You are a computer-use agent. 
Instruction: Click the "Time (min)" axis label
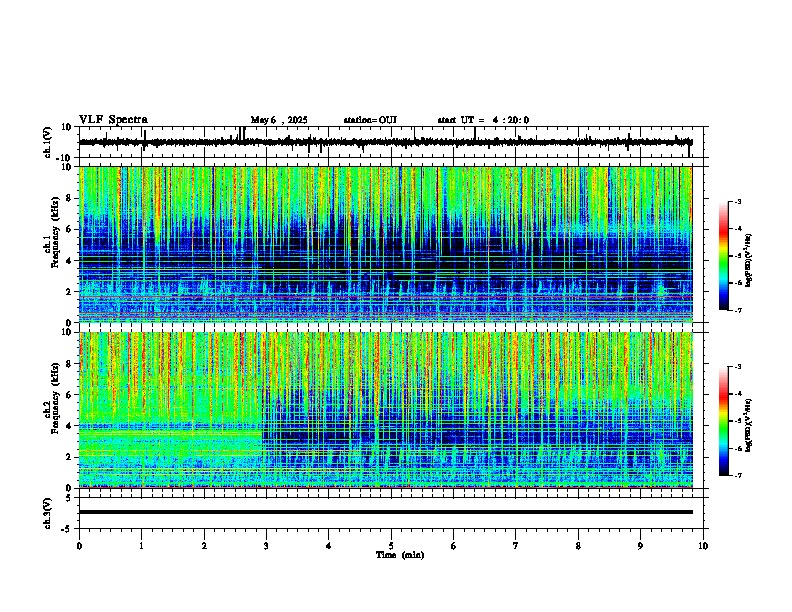[x=400, y=555]
